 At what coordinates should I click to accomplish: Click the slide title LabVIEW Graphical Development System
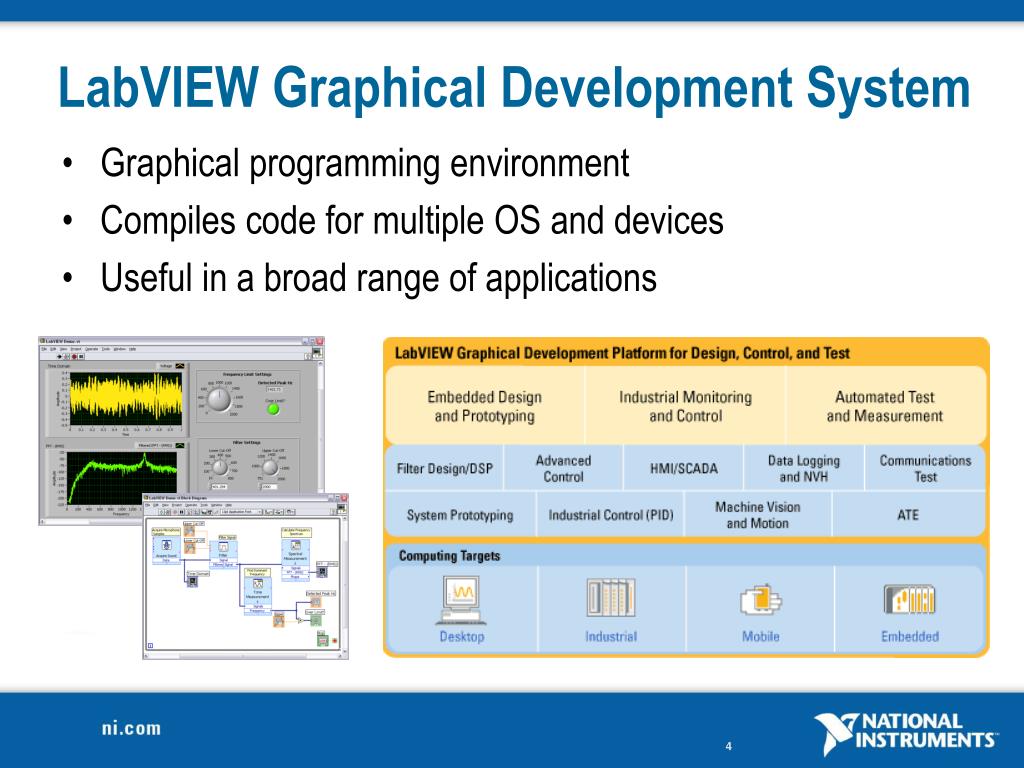515,88
